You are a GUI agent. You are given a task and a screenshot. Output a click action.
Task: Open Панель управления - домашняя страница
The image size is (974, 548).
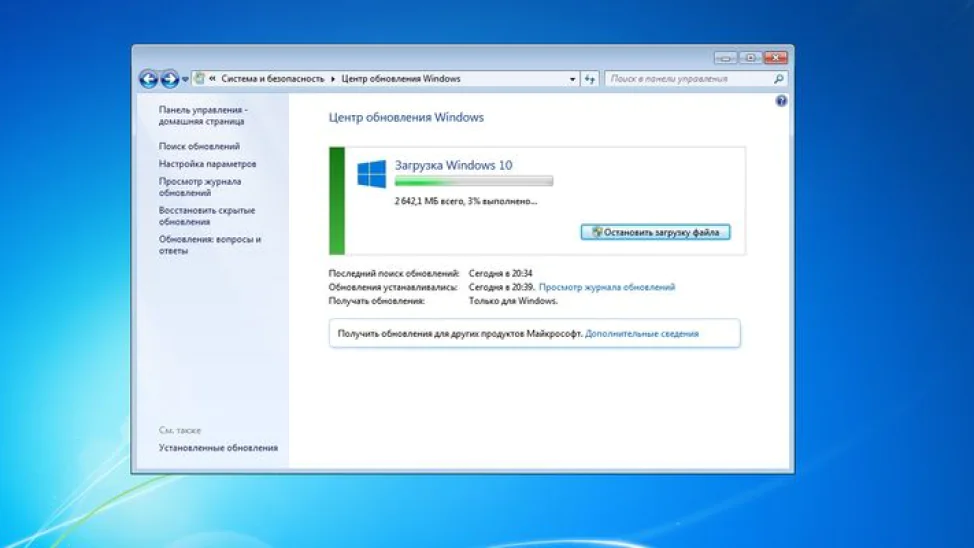click(x=203, y=116)
